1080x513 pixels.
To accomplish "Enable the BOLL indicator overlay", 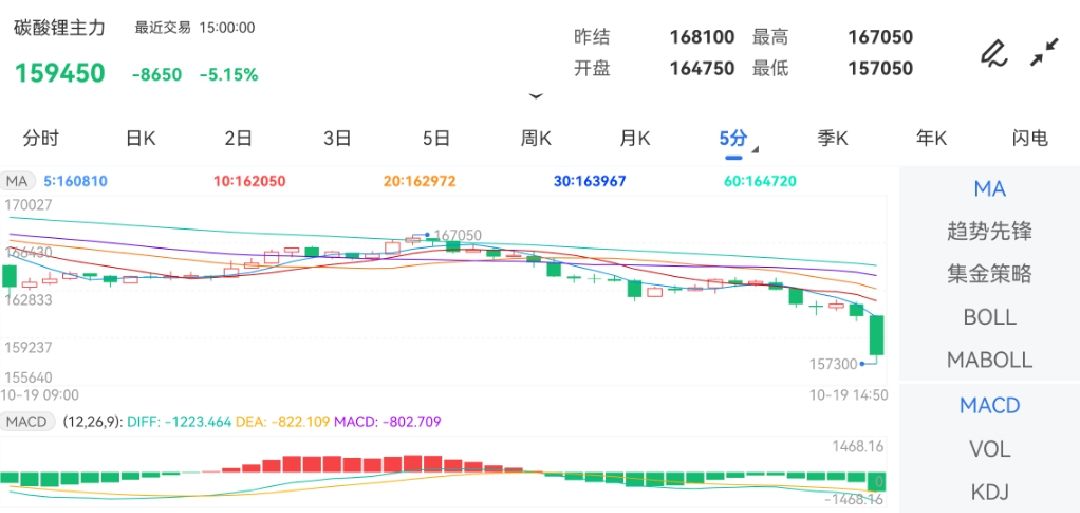I will tap(989, 317).
